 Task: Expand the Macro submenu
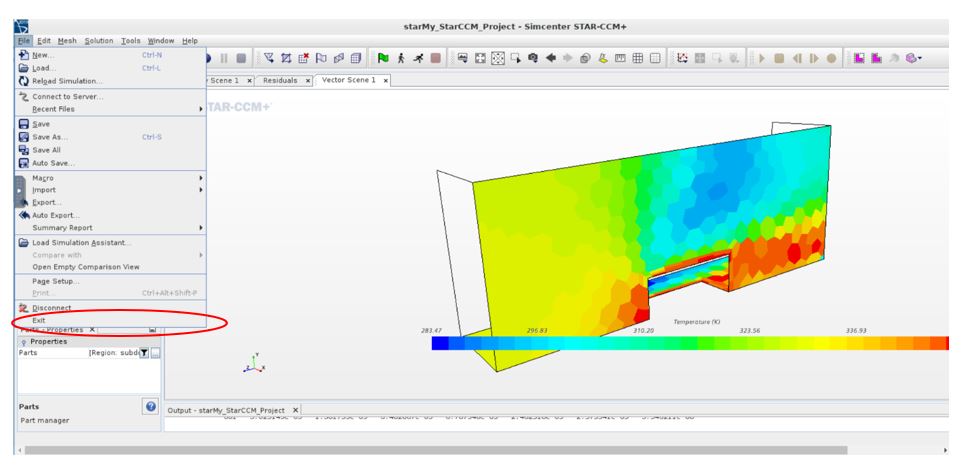click(x=111, y=178)
